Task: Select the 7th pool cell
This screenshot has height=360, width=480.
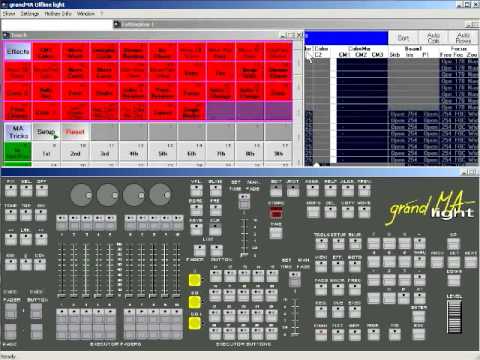Action: (221, 152)
